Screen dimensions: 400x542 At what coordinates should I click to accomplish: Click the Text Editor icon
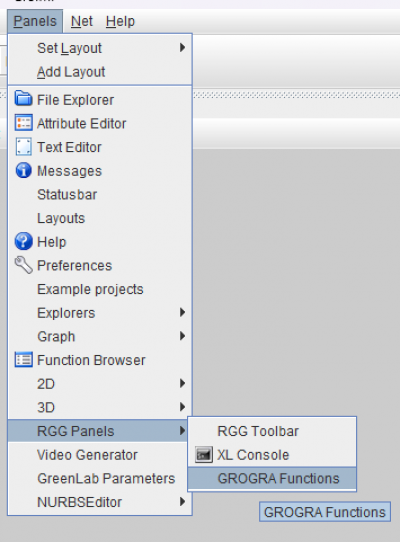[24, 147]
